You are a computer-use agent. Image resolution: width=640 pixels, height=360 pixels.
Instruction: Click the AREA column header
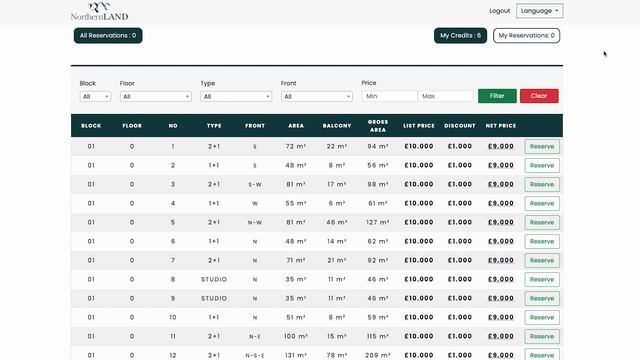click(296, 126)
